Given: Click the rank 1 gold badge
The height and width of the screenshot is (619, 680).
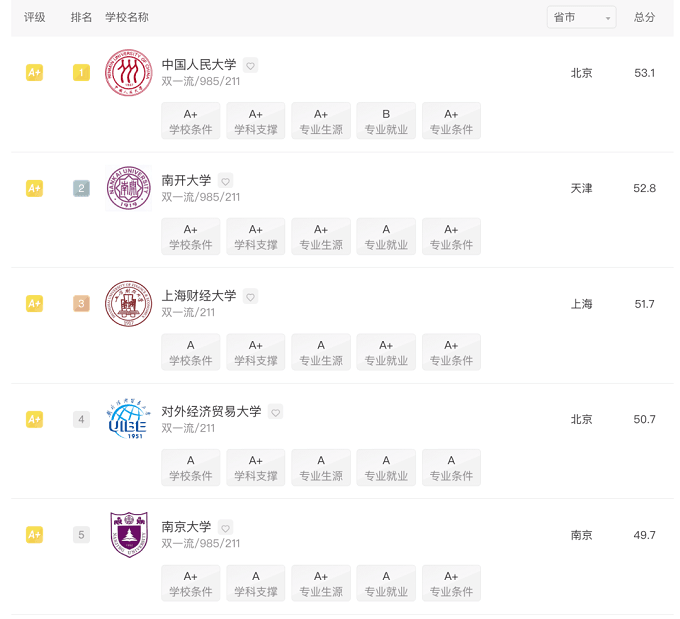Looking at the screenshot, I should coord(82,73).
